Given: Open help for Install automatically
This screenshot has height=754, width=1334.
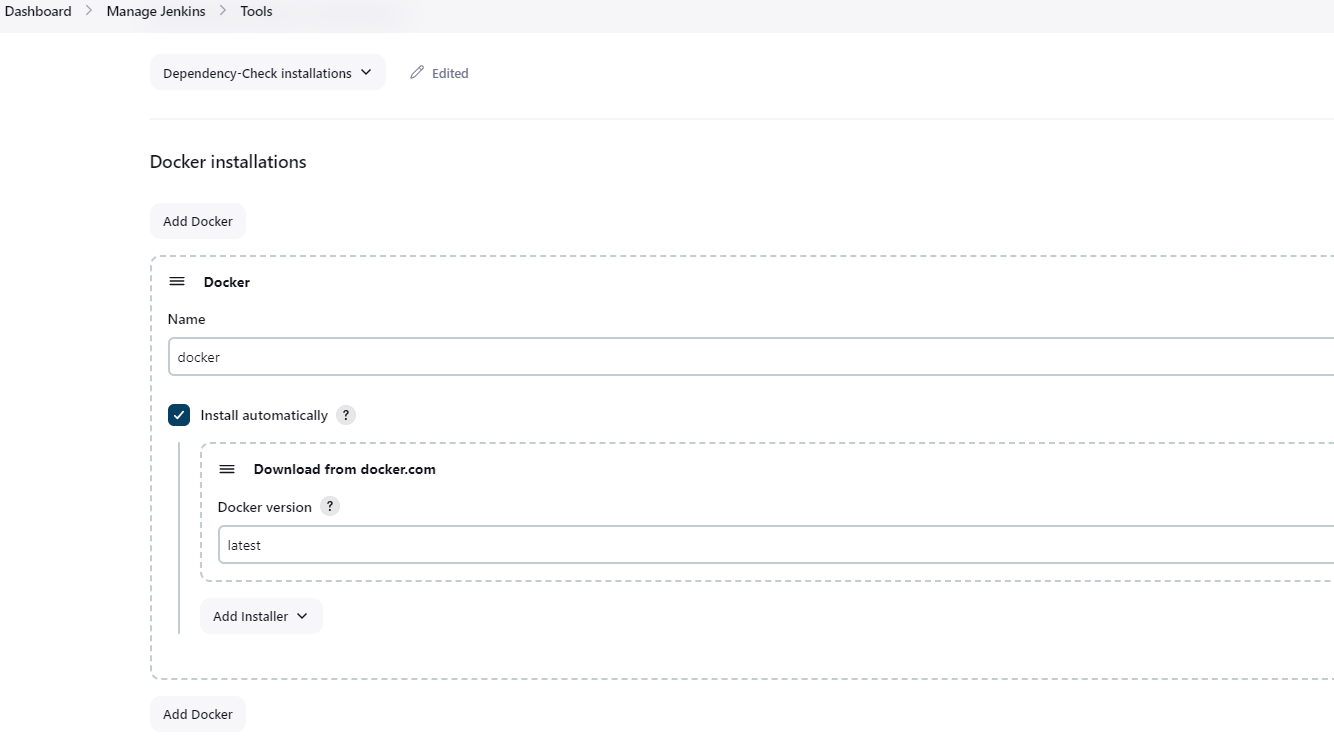Looking at the screenshot, I should [346, 415].
